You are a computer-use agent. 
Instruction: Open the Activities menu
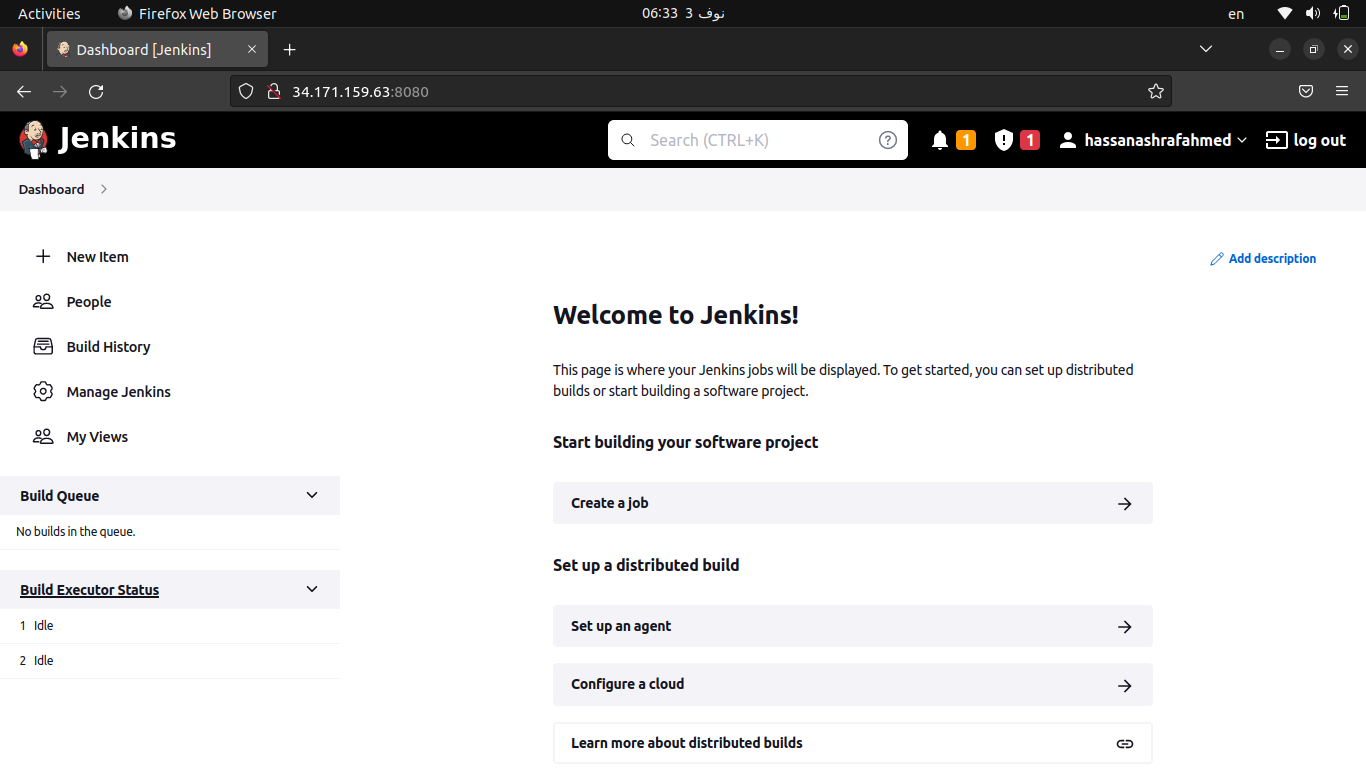point(49,13)
